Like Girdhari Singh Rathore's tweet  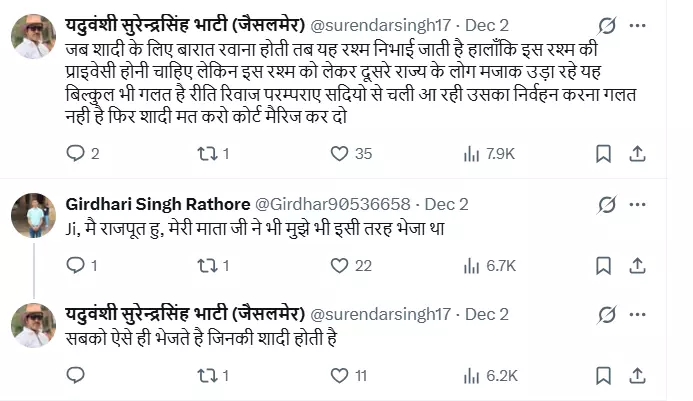pyautogui.click(x=340, y=266)
